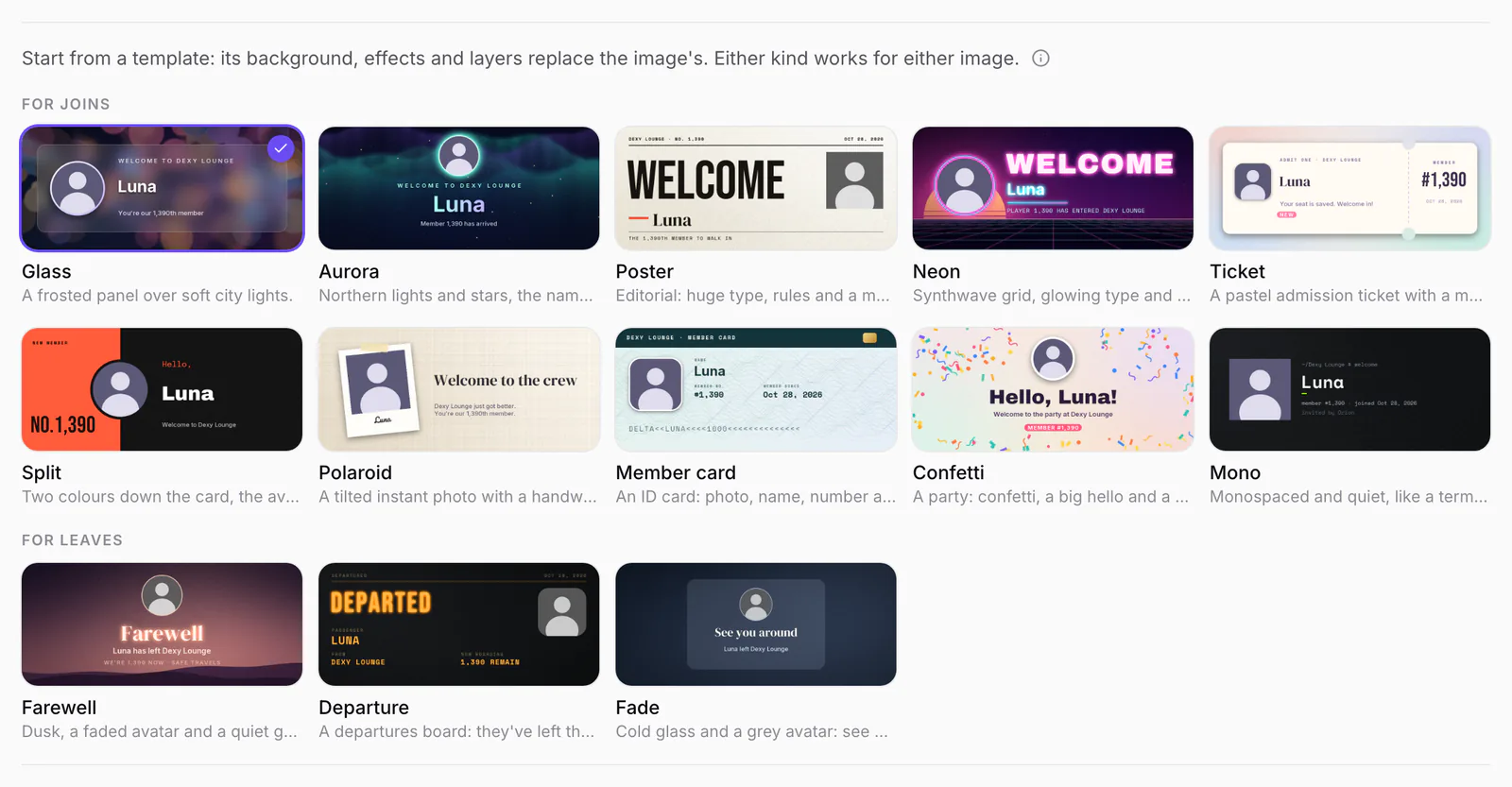Click the "FOR LEAVES" section heading
The height and width of the screenshot is (787, 1512).
(73, 540)
